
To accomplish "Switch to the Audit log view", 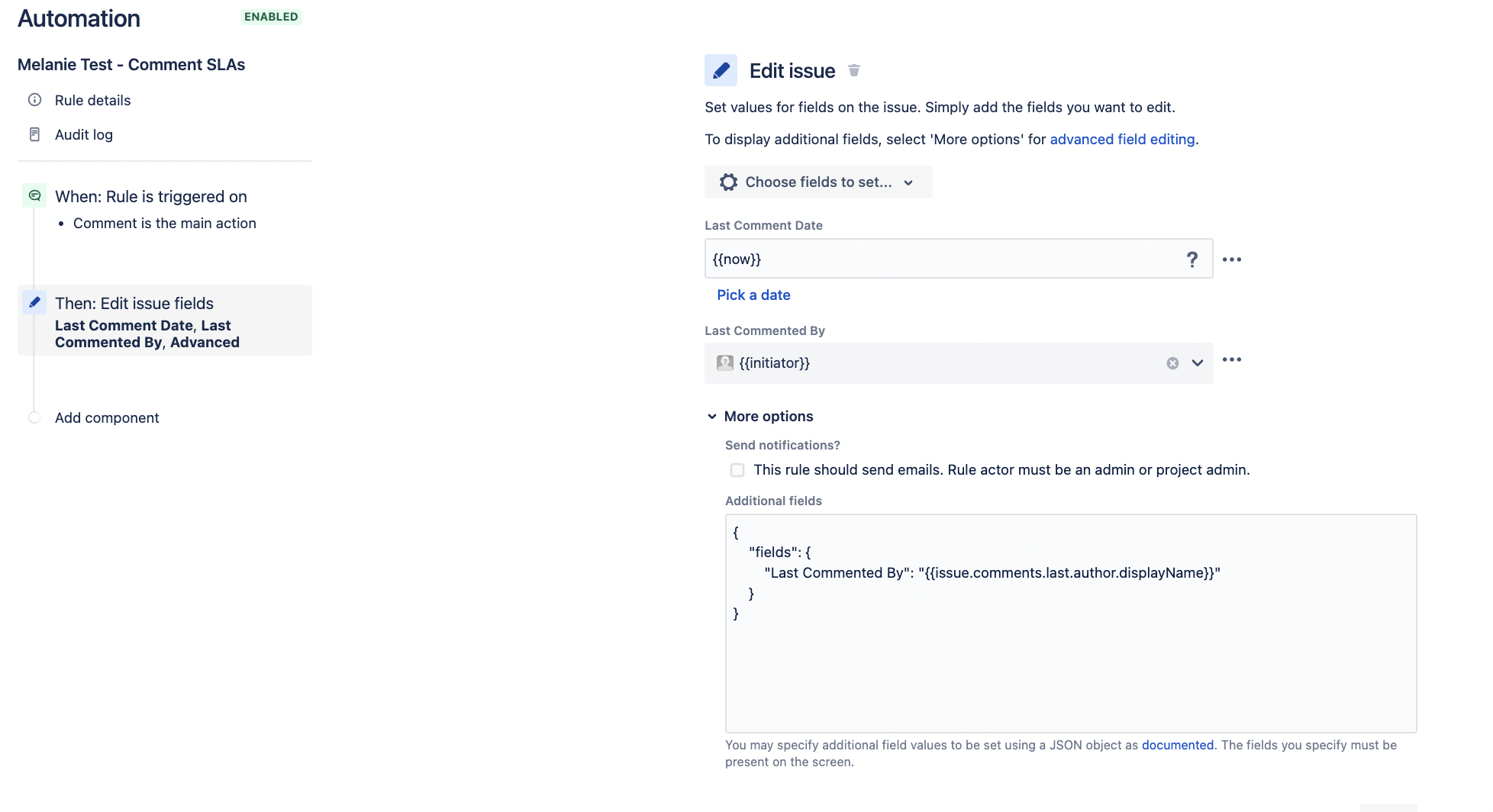I will [x=84, y=134].
